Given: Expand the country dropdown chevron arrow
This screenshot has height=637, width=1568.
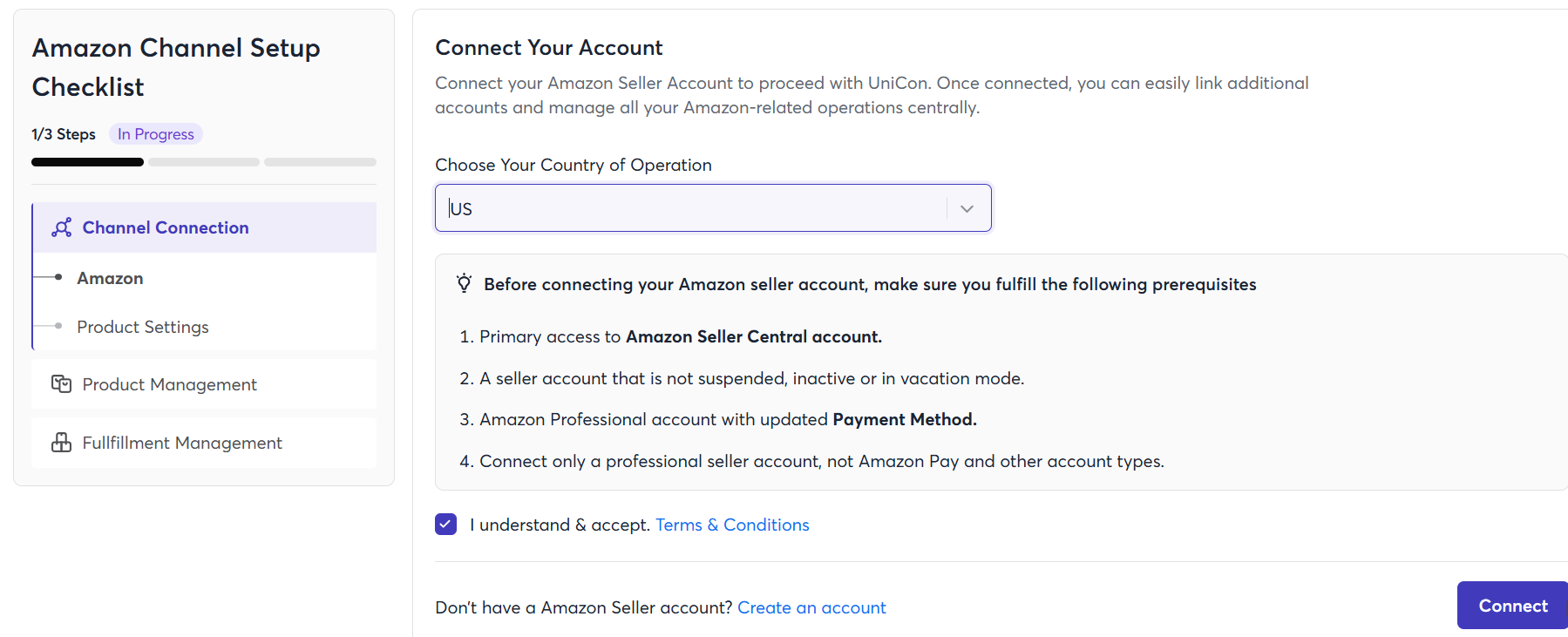Looking at the screenshot, I should (x=967, y=208).
